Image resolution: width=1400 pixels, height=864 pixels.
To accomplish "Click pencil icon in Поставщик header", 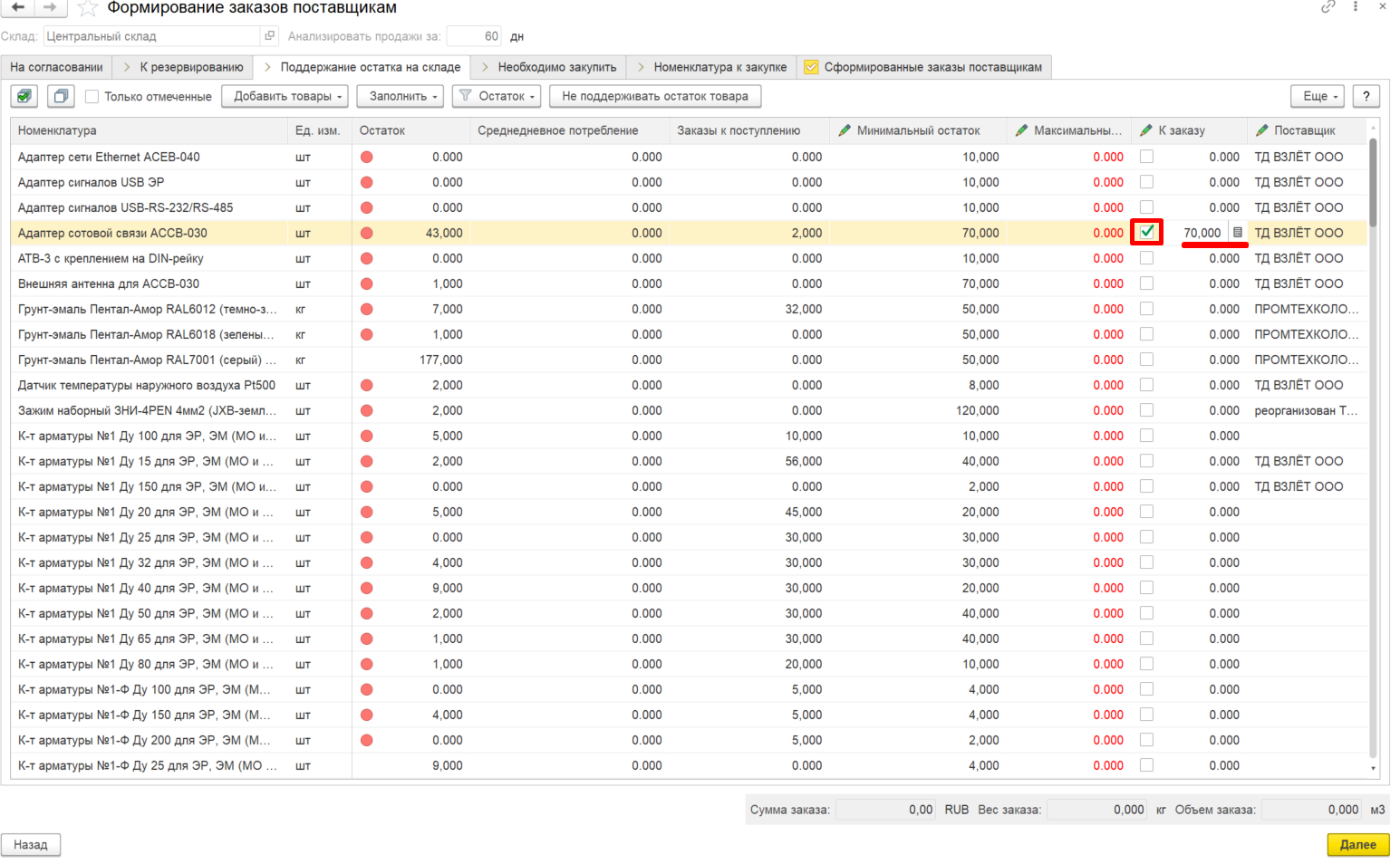I will (x=1262, y=130).
